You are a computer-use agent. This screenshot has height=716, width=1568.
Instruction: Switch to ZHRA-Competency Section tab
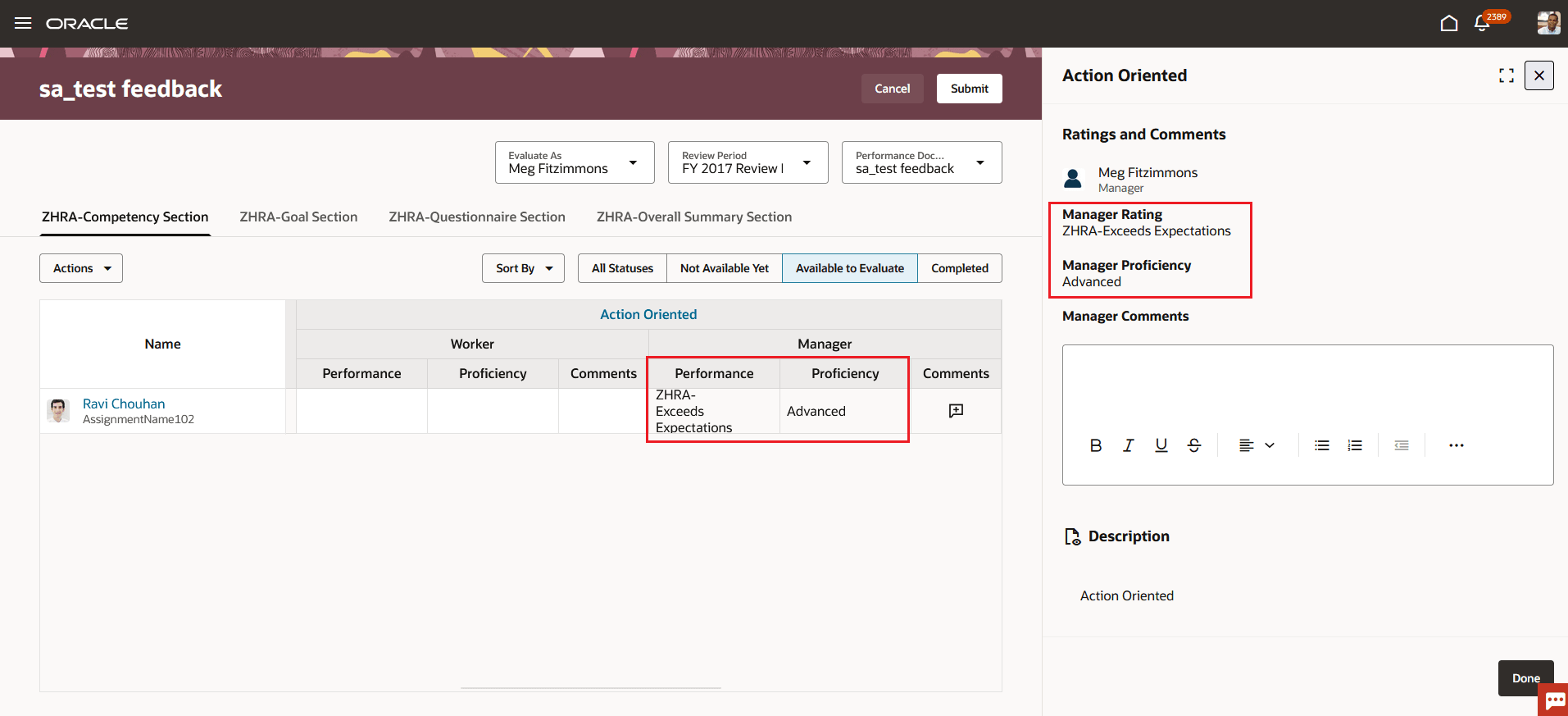tap(125, 217)
